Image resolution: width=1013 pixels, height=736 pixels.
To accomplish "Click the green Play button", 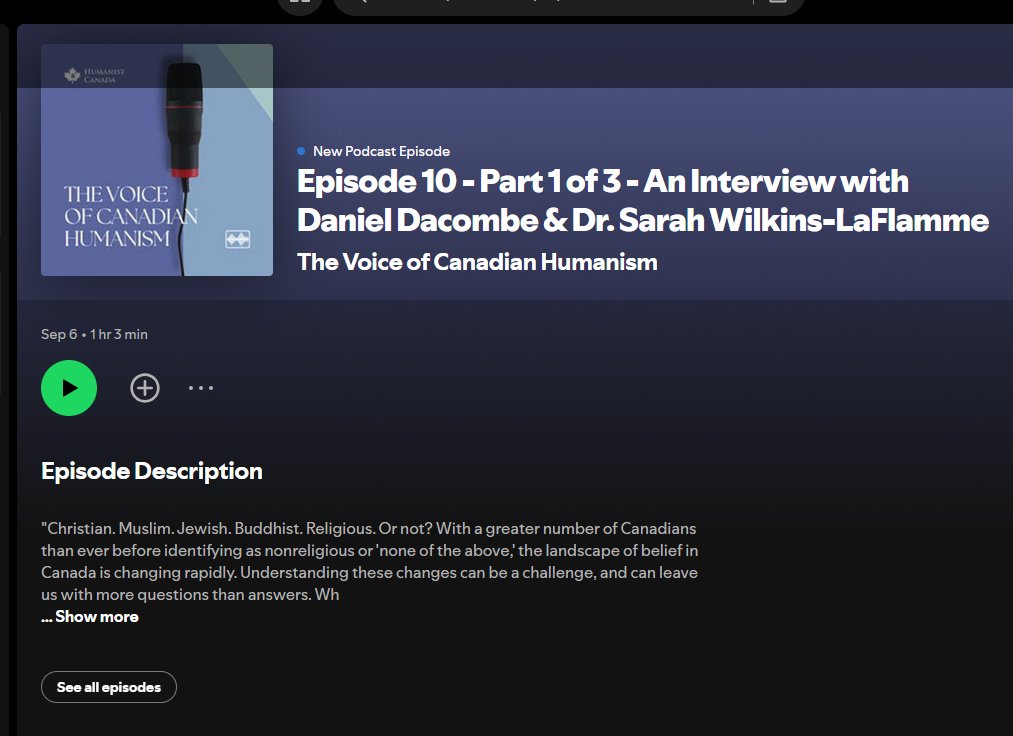I will pos(68,388).
